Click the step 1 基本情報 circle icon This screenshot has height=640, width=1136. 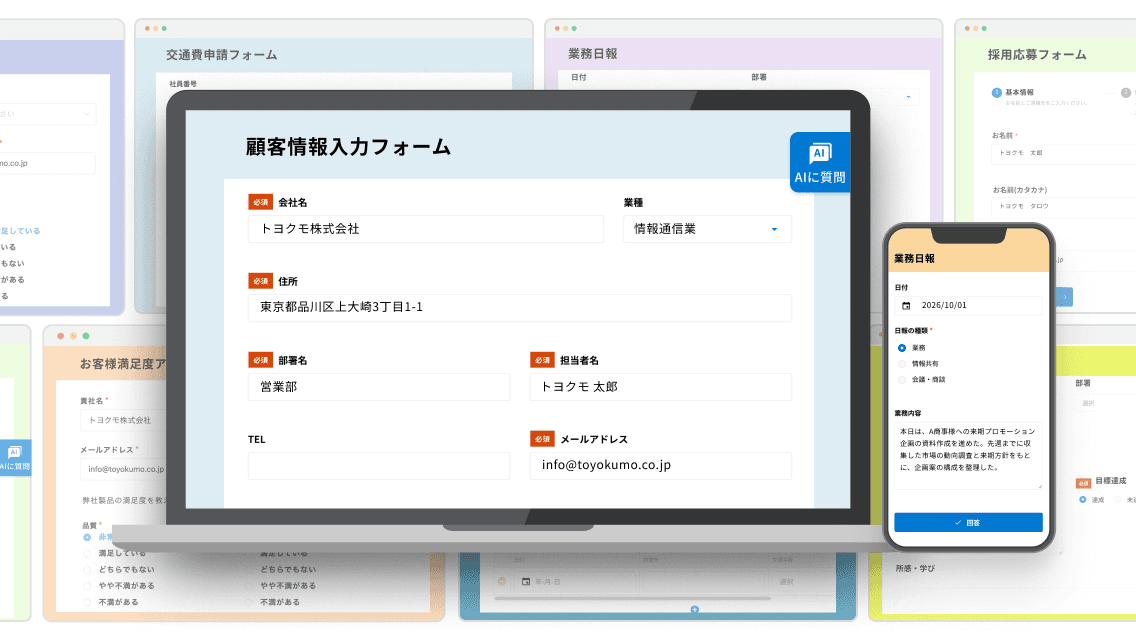tap(996, 93)
